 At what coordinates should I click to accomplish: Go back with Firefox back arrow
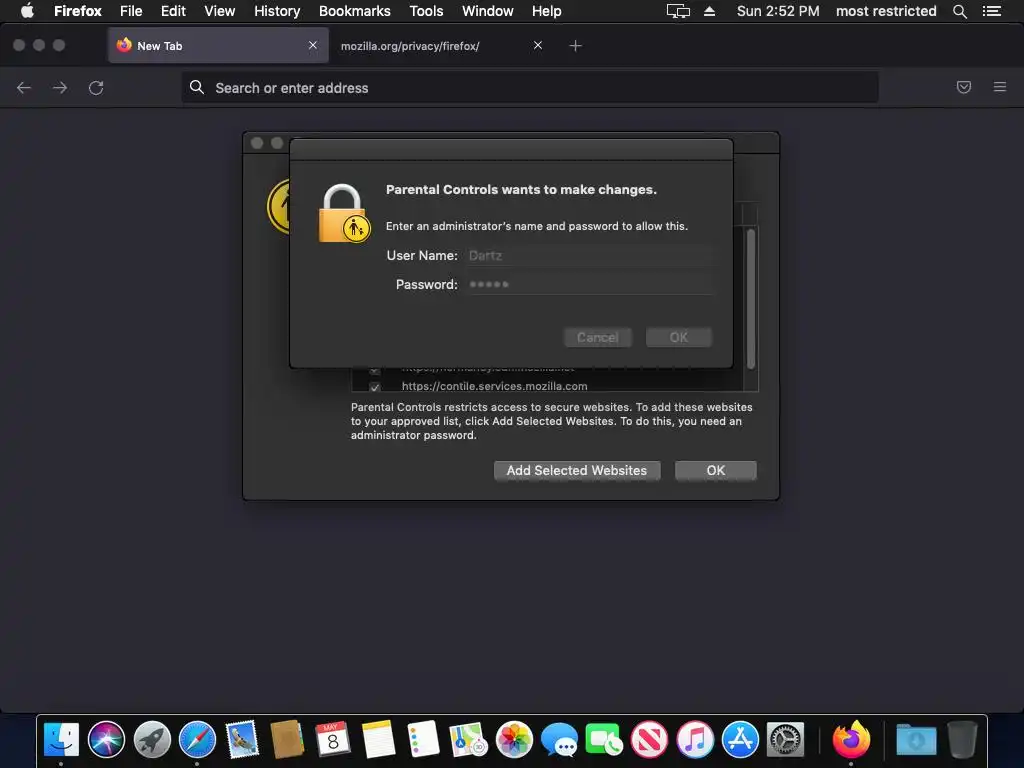click(24, 88)
